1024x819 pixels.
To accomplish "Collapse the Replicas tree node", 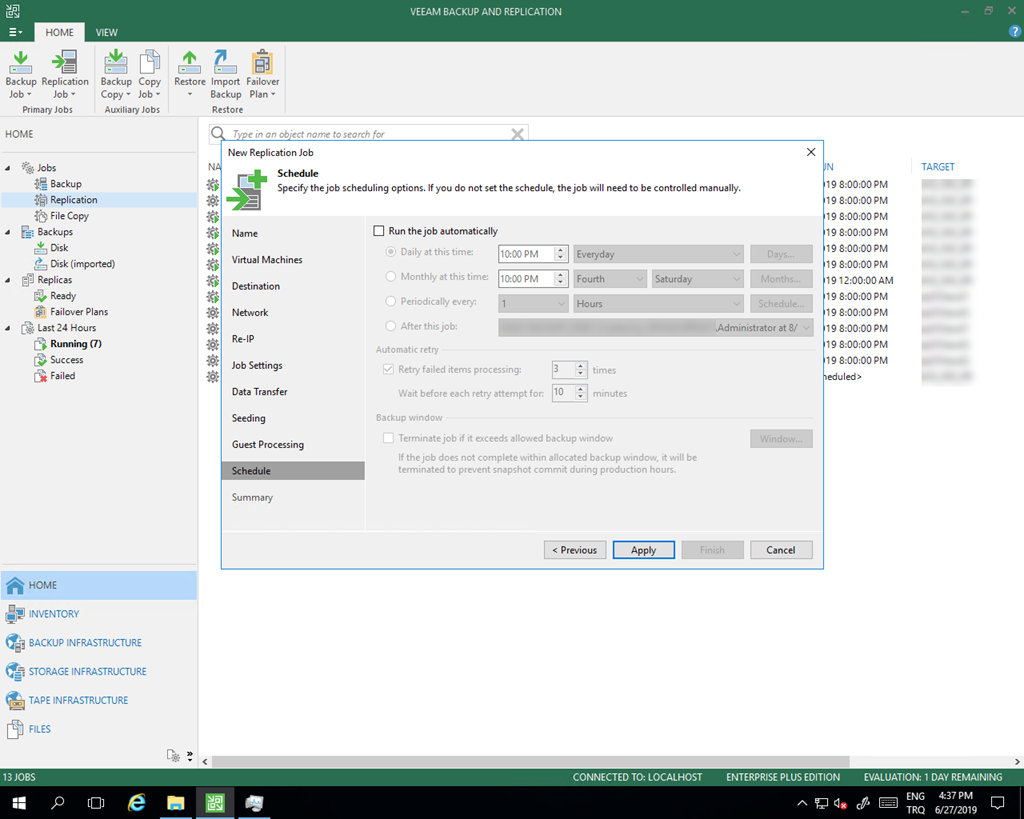I will [8, 280].
